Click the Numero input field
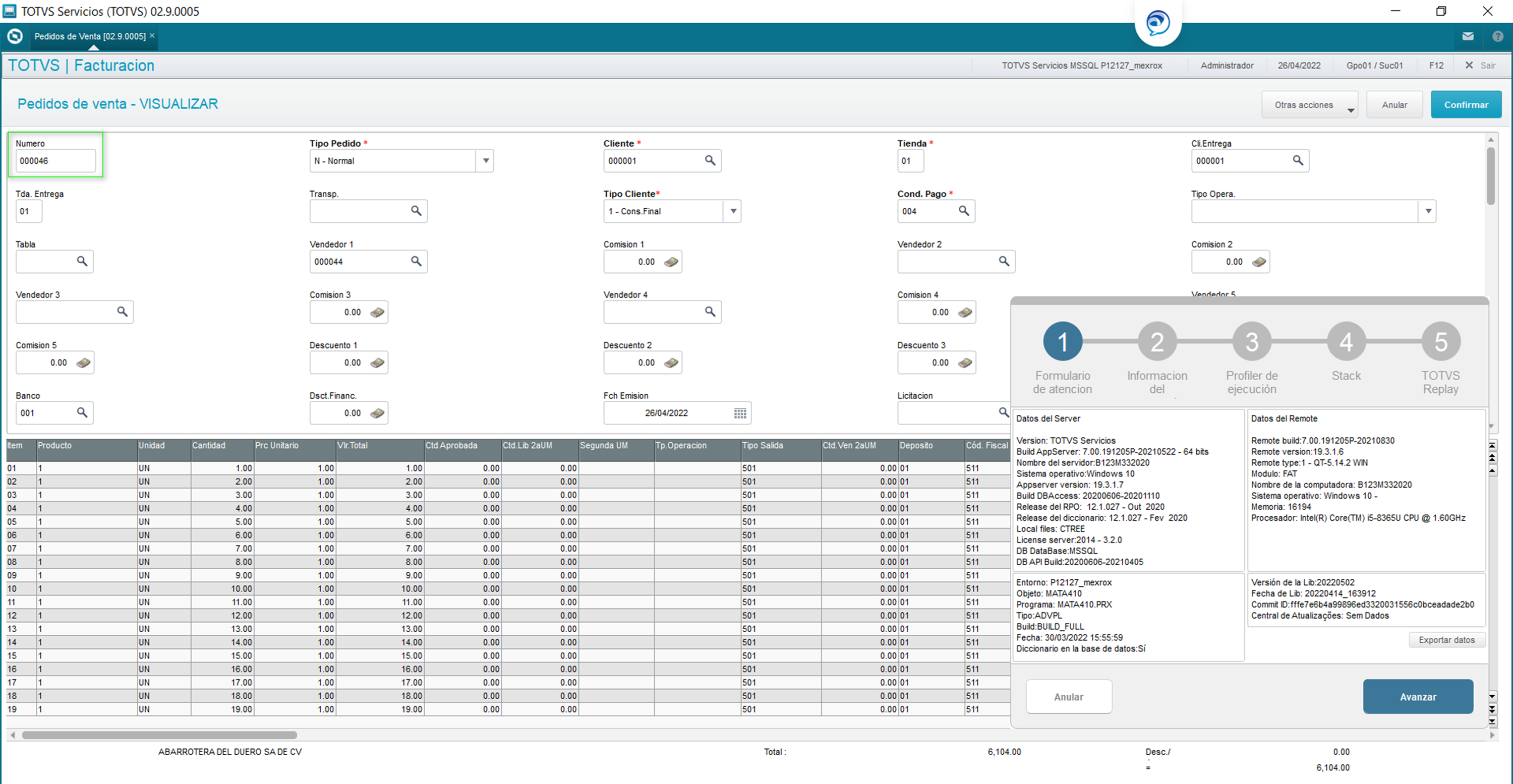Viewport: 1513px width, 784px height. coord(55,161)
